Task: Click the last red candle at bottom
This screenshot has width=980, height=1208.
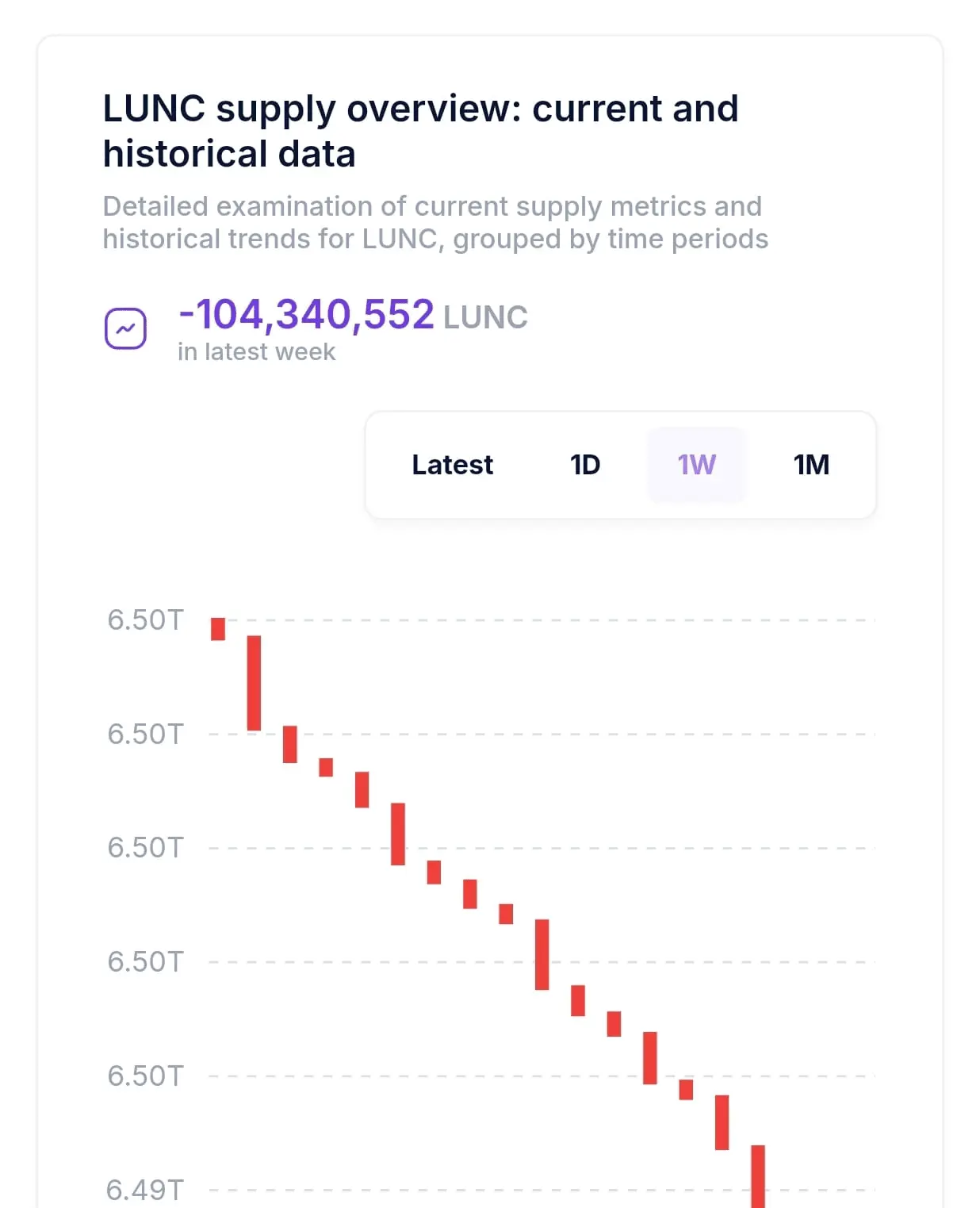Action: [x=758, y=1176]
